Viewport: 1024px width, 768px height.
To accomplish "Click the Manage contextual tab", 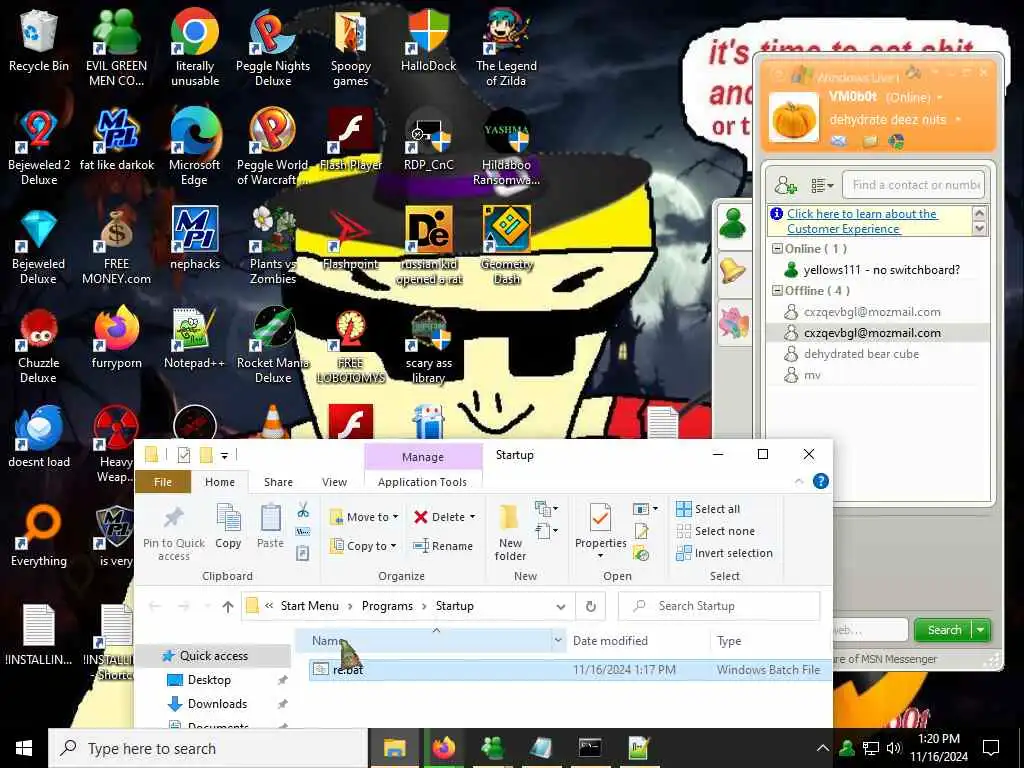I will [423, 456].
